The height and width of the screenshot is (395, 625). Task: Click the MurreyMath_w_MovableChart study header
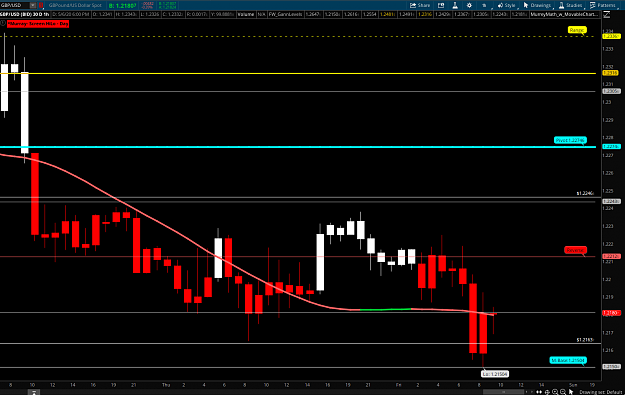pyautogui.click(x=564, y=14)
